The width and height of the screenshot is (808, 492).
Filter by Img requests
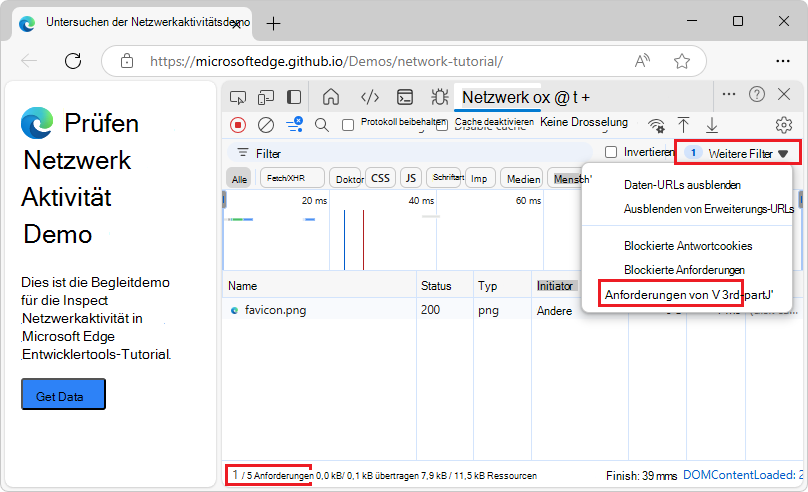pos(480,178)
